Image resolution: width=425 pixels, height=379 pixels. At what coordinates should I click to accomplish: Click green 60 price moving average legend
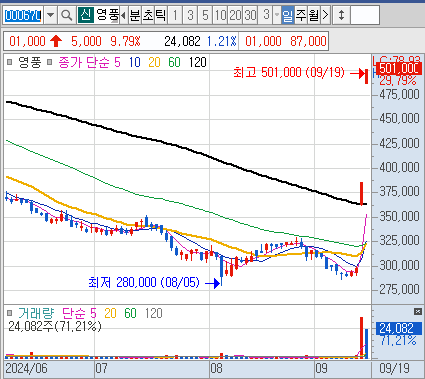[174, 62]
